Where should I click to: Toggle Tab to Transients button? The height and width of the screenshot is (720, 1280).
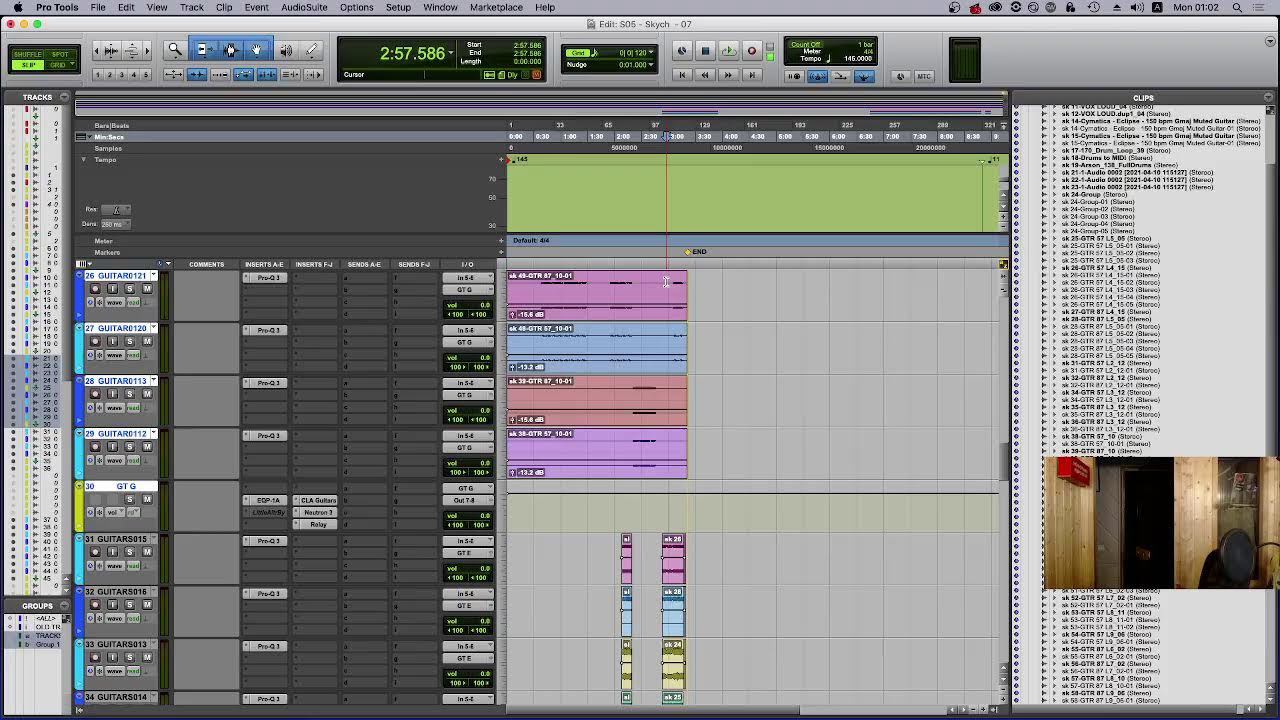pyautogui.click(x=197, y=75)
